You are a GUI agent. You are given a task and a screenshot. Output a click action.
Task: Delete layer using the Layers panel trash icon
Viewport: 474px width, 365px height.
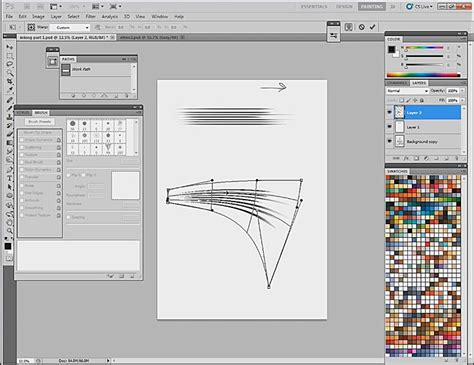click(456, 158)
